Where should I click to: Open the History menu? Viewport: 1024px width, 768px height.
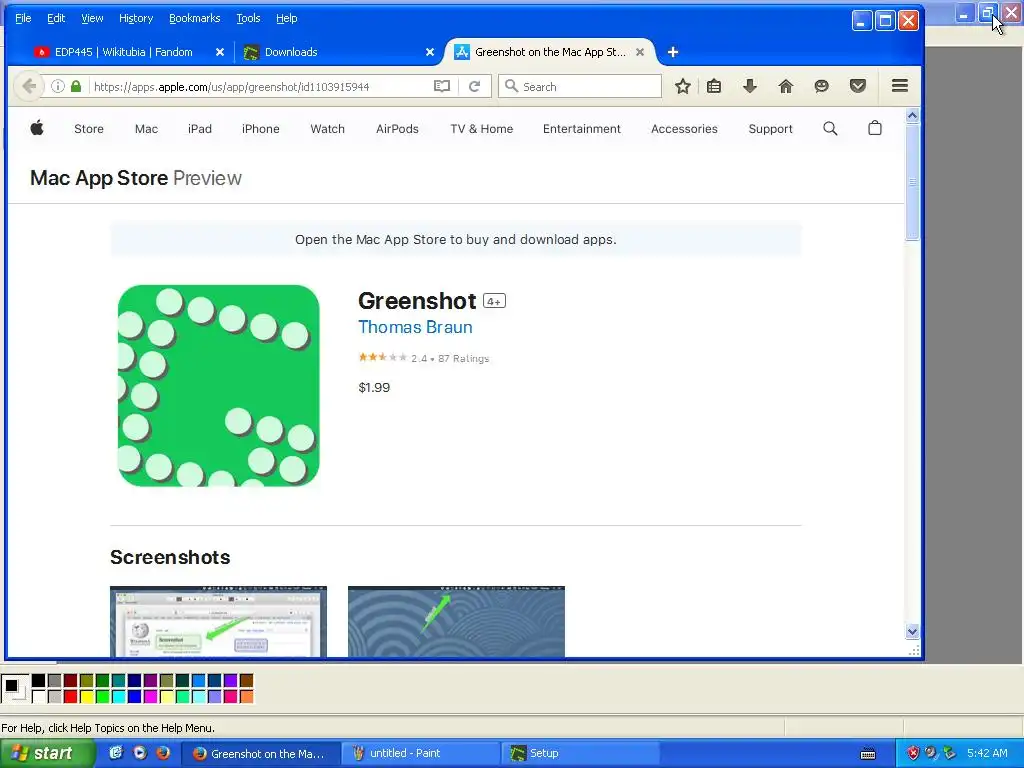(x=136, y=18)
